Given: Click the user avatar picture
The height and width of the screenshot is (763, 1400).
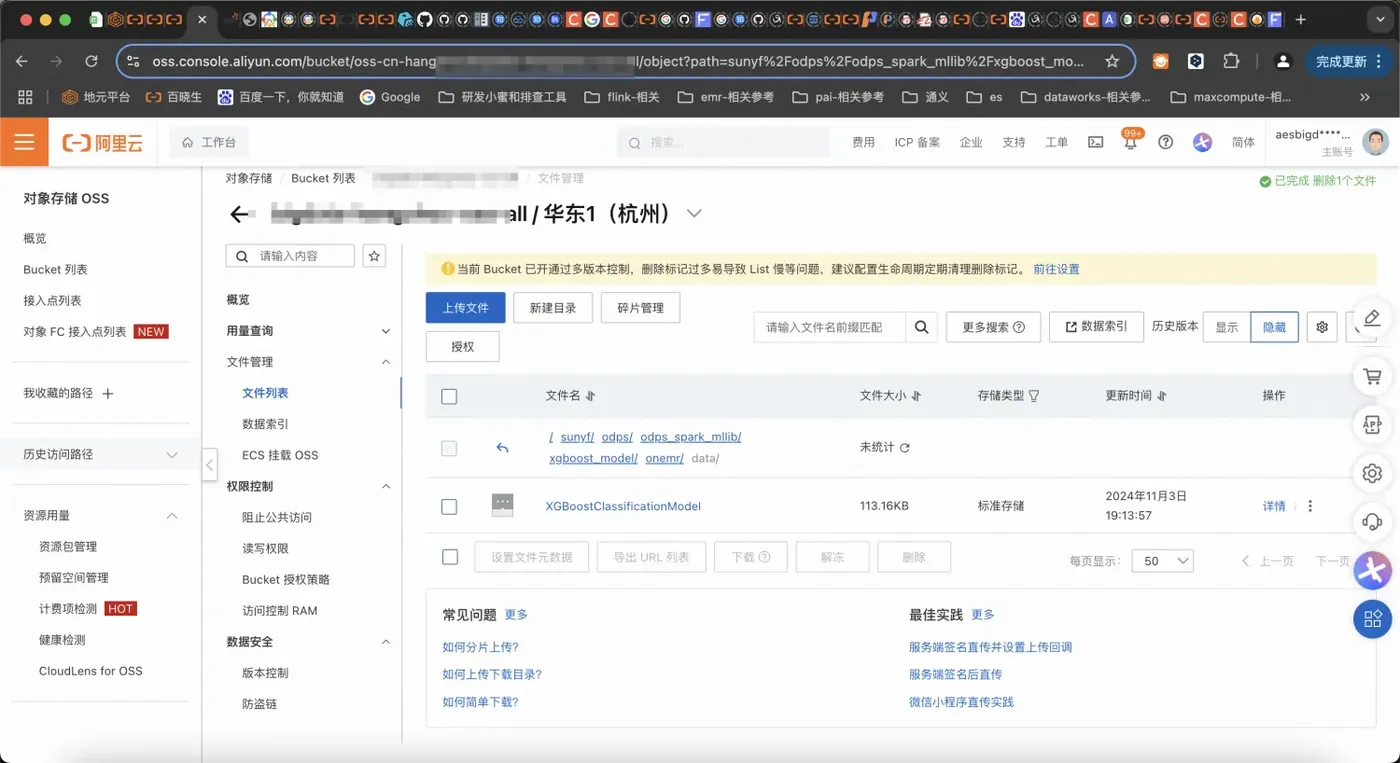Looking at the screenshot, I should click(x=1376, y=142).
